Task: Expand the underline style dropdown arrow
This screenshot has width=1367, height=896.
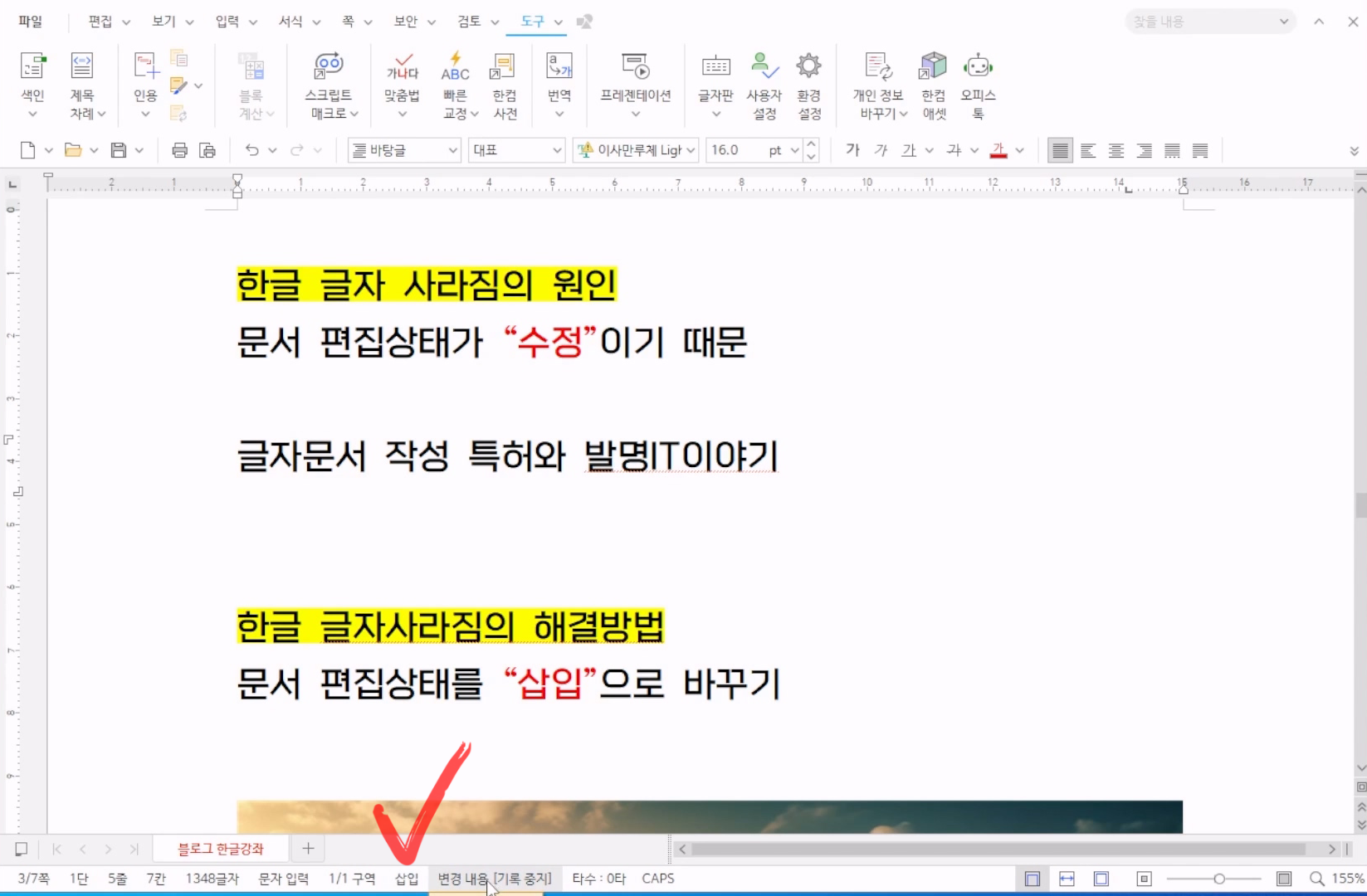Action: [930, 150]
